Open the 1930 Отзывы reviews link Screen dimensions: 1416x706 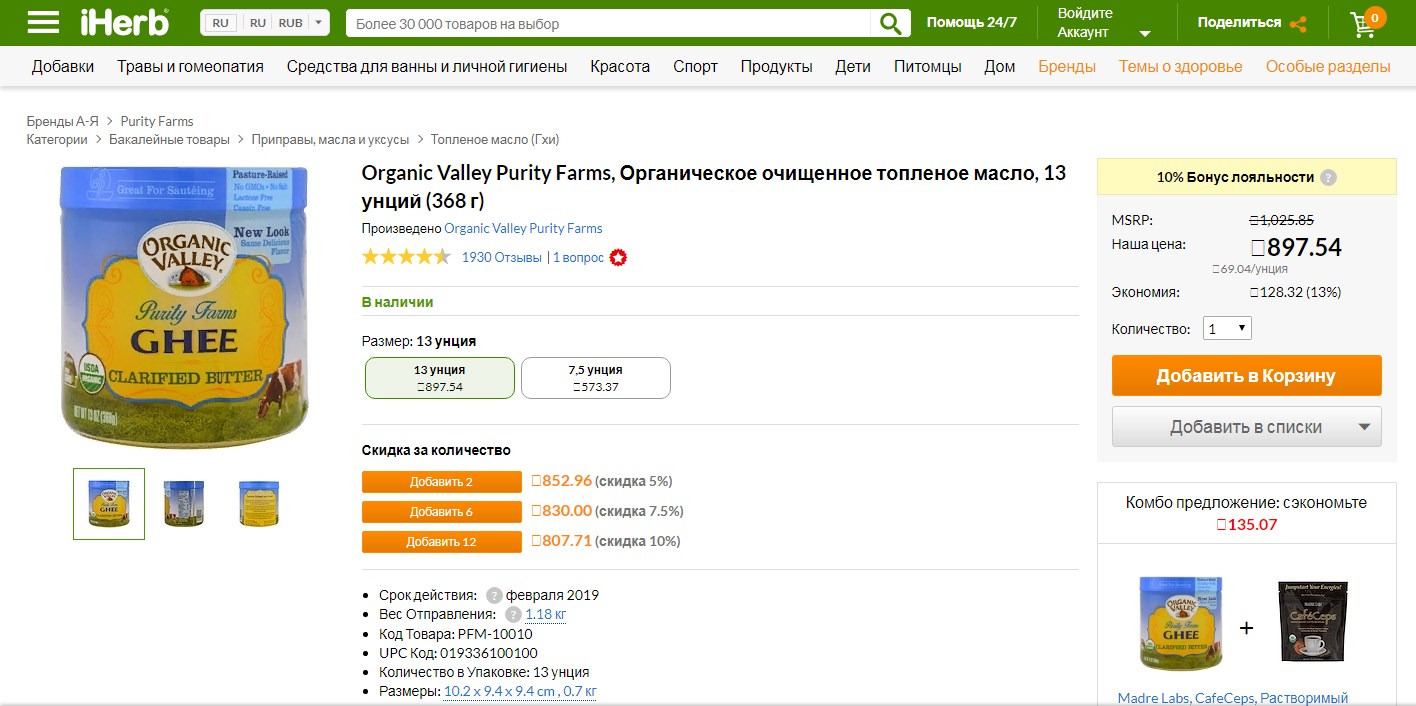click(502, 258)
